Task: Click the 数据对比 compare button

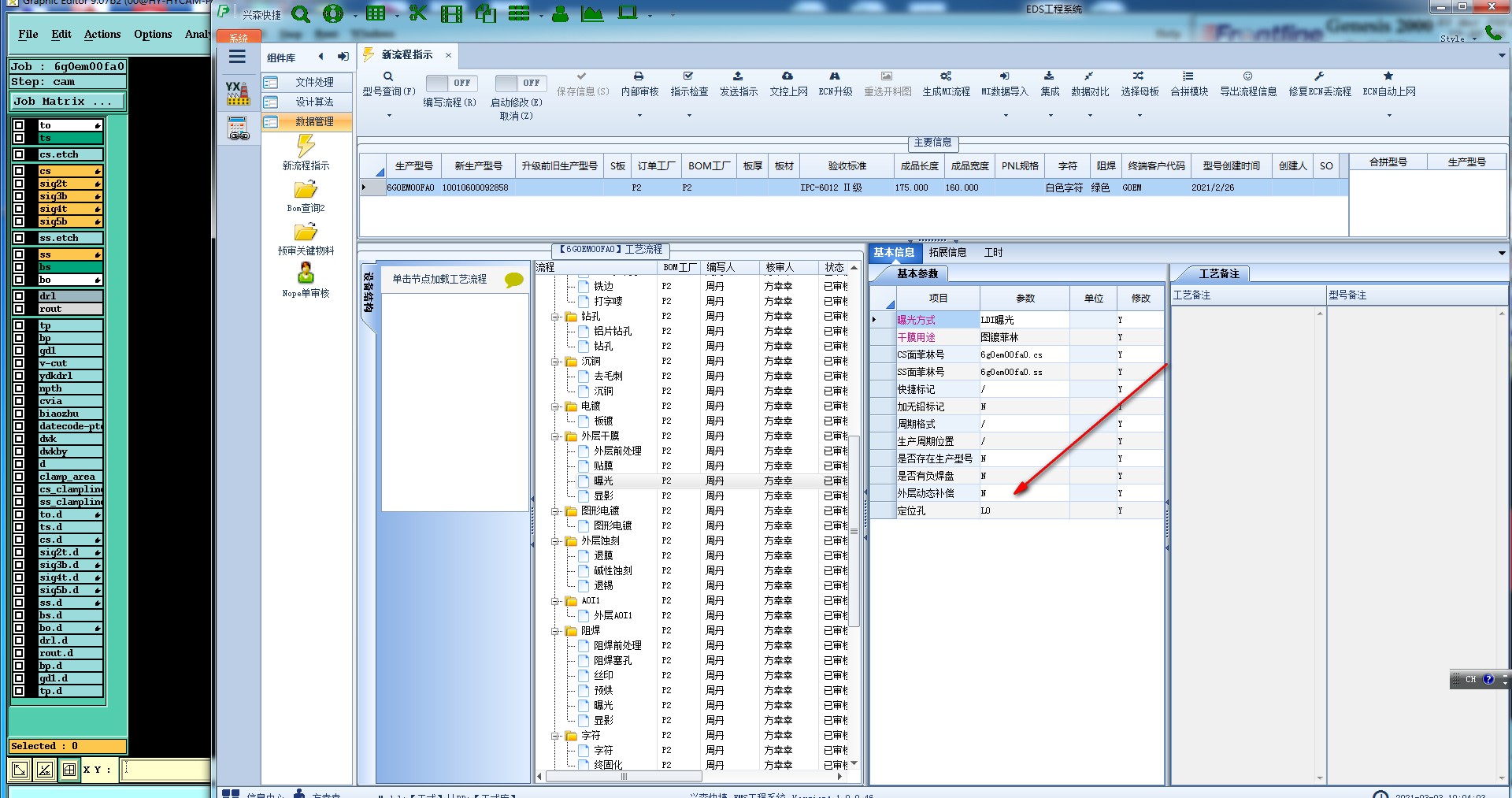Action: [x=1090, y=84]
